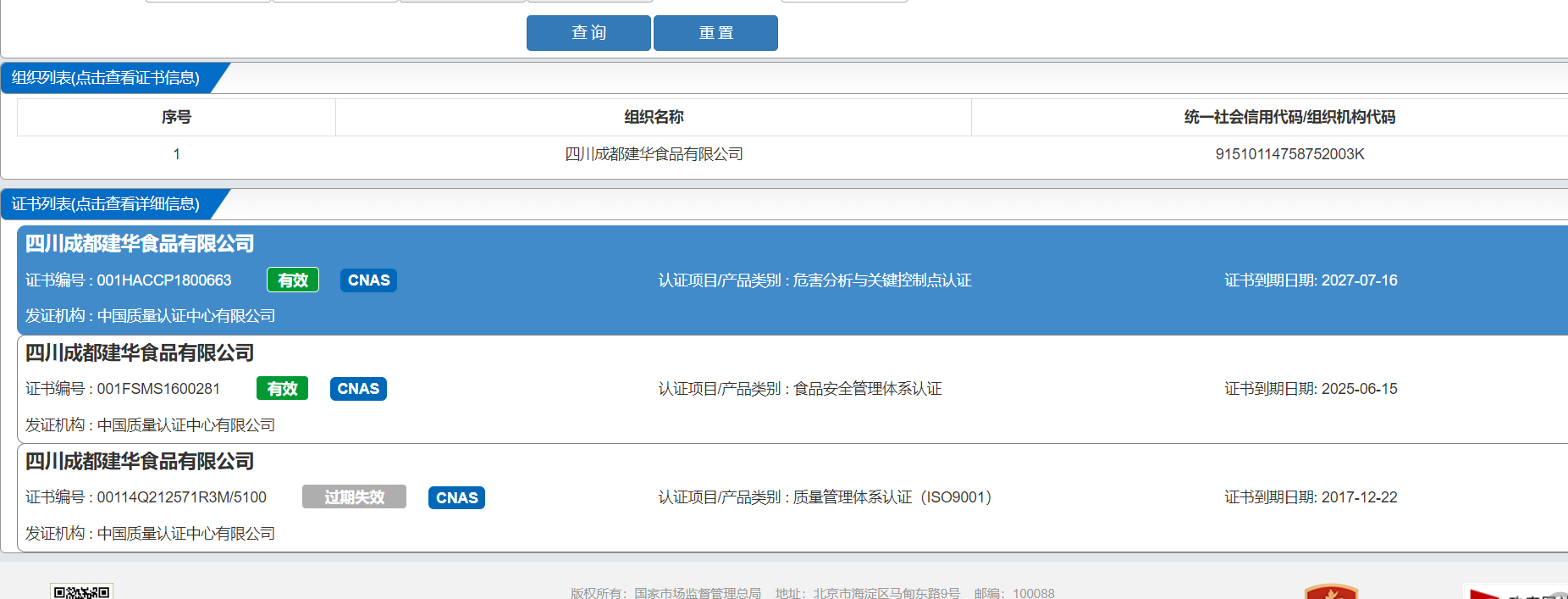
Task: Click the 查询 search button
Action: [x=588, y=33]
